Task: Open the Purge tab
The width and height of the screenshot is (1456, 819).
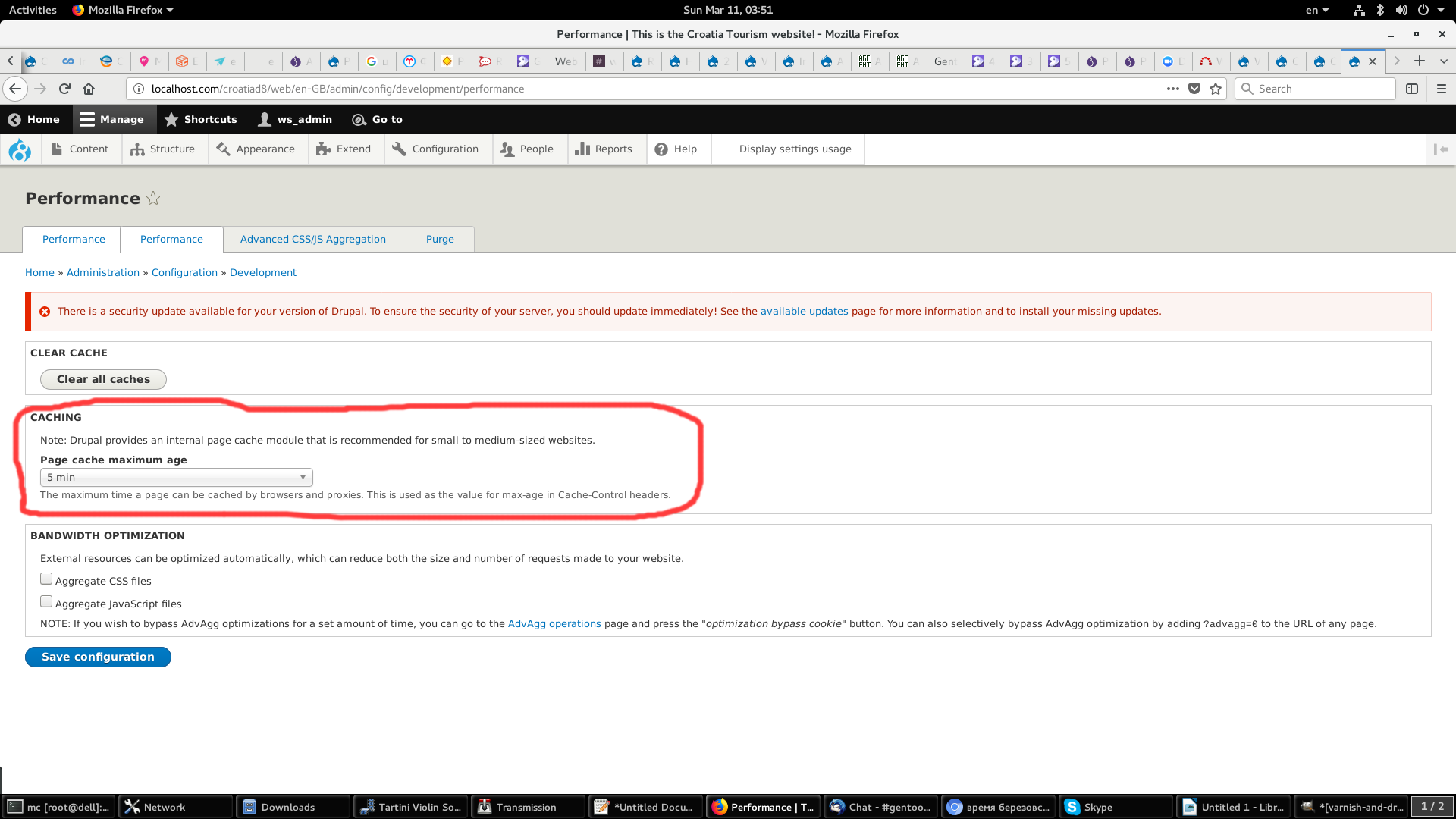Action: (x=440, y=239)
